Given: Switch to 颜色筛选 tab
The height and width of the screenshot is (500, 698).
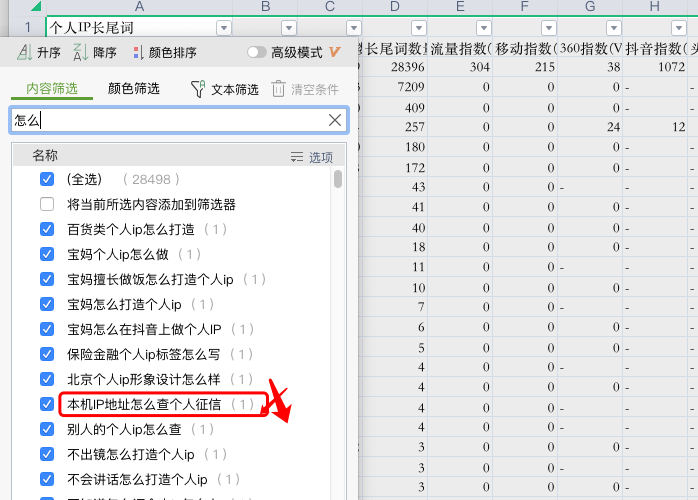Looking at the screenshot, I should pyautogui.click(x=133, y=89).
